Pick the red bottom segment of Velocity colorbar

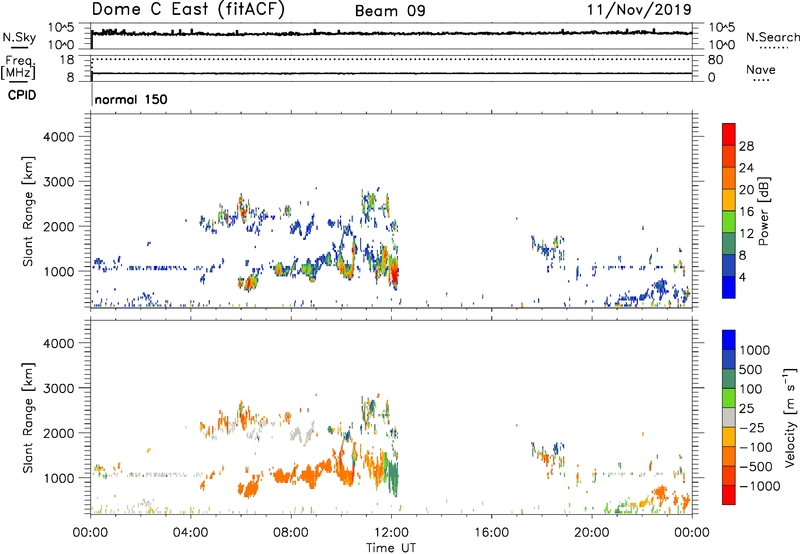point(729,495)
